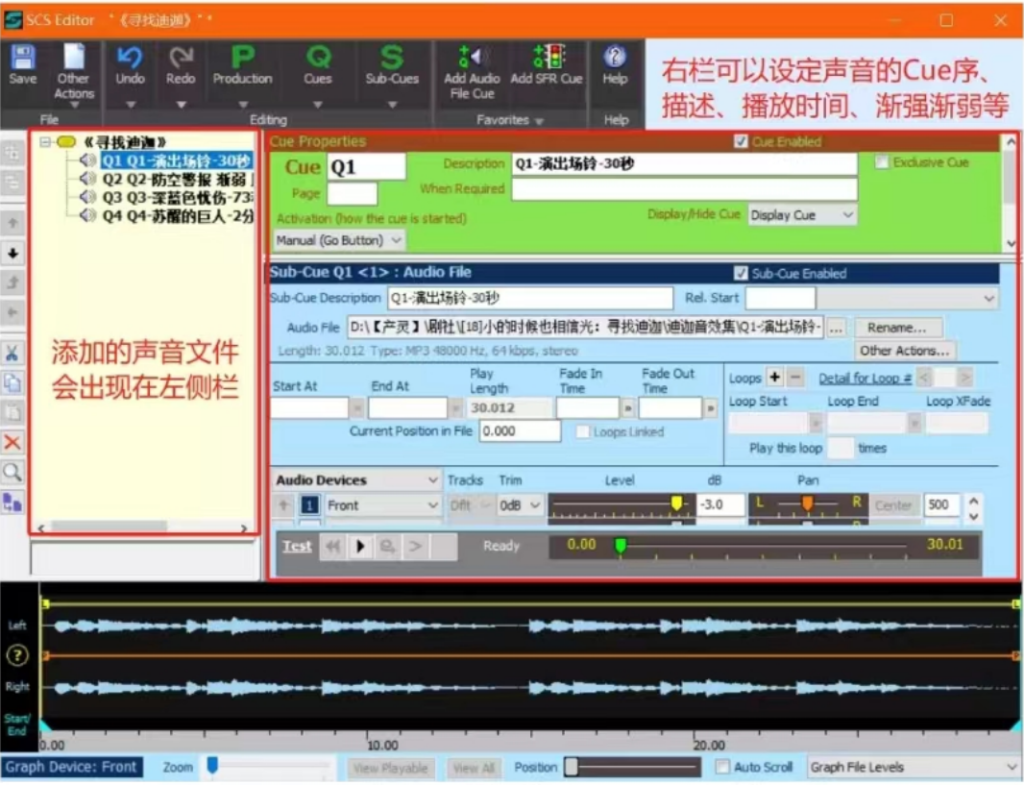This screenshot has width=1024, height=785.
Task: Click the Fade In Time input field
Action: tap(587, 408)
